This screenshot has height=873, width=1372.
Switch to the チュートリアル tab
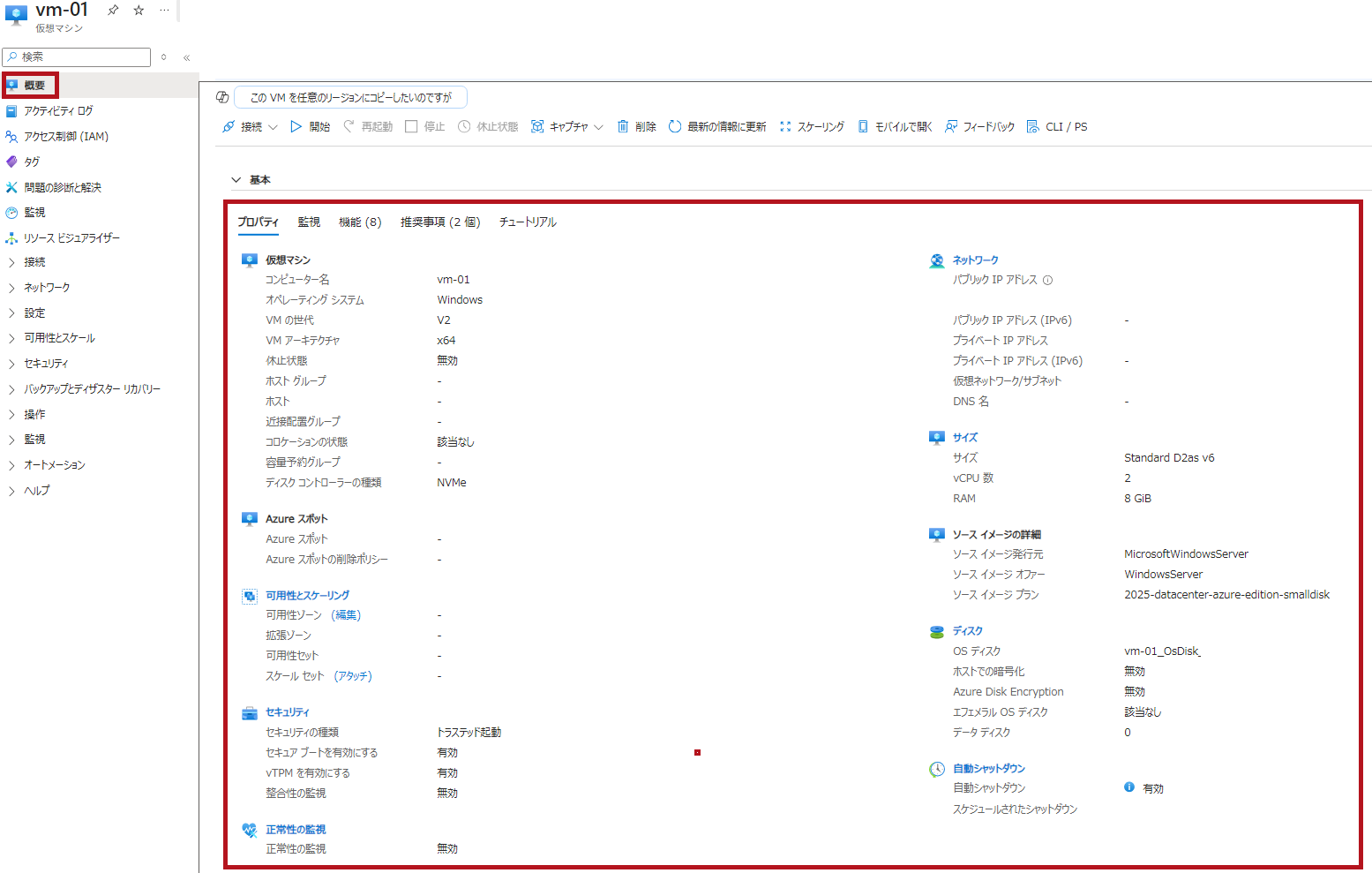pos(528,222)
